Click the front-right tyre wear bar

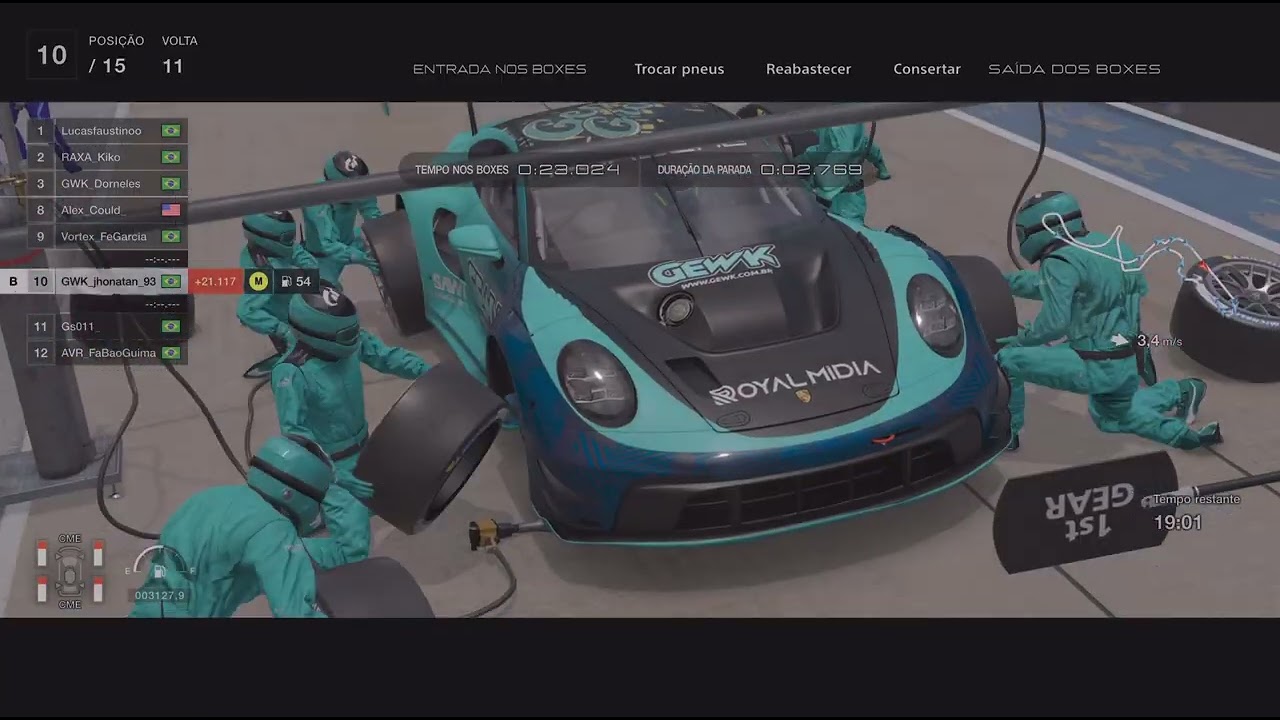coord(98,554)
